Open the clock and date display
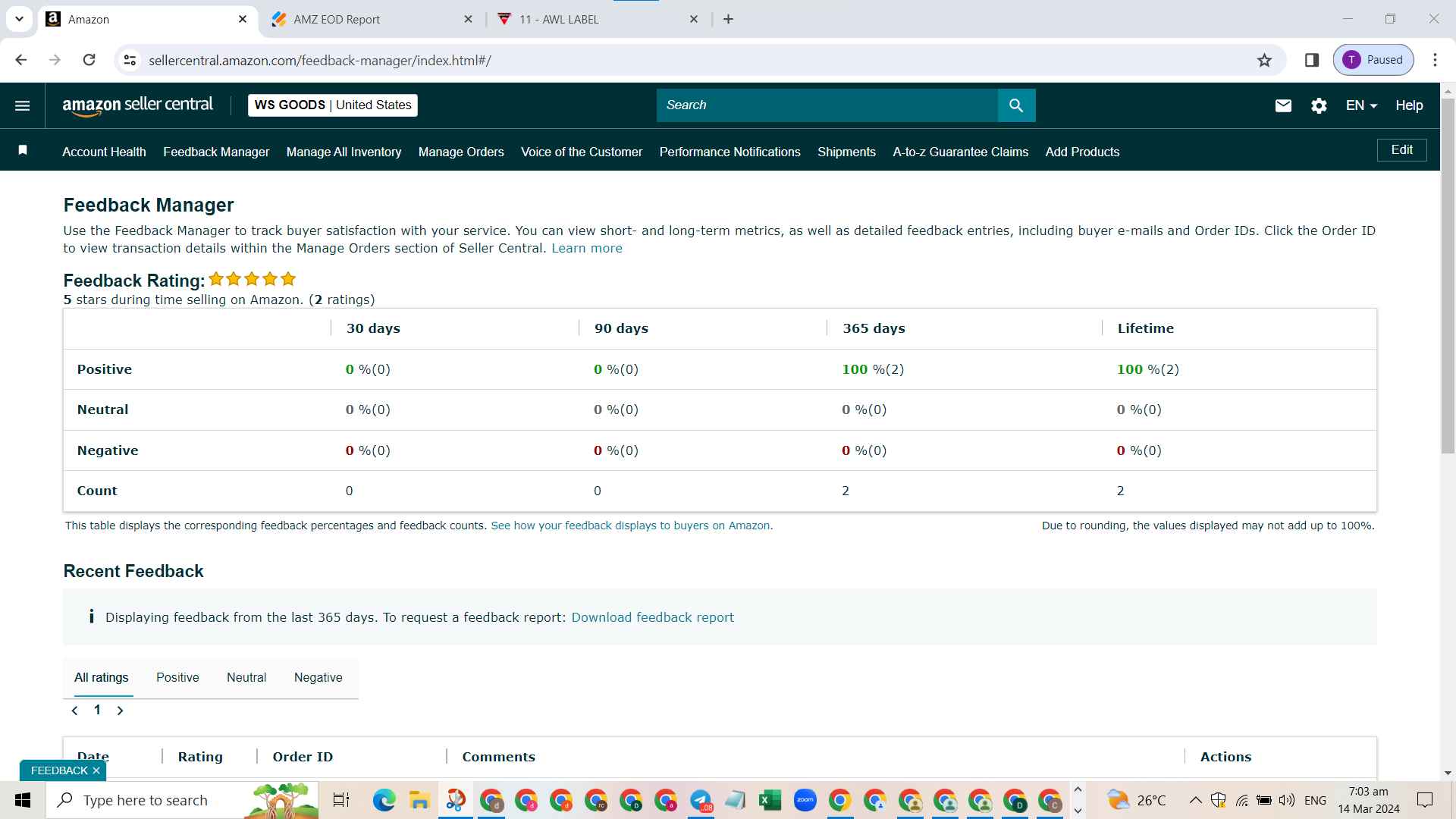 1368,800
